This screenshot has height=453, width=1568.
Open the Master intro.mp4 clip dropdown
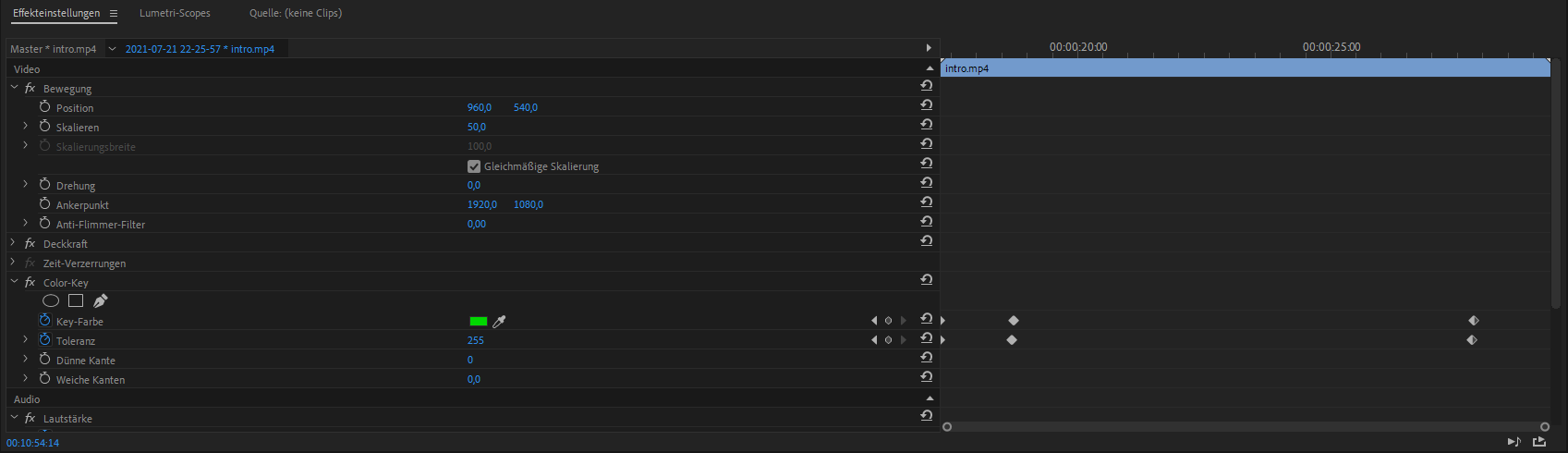pyautogui.click(x=113, y=49)
